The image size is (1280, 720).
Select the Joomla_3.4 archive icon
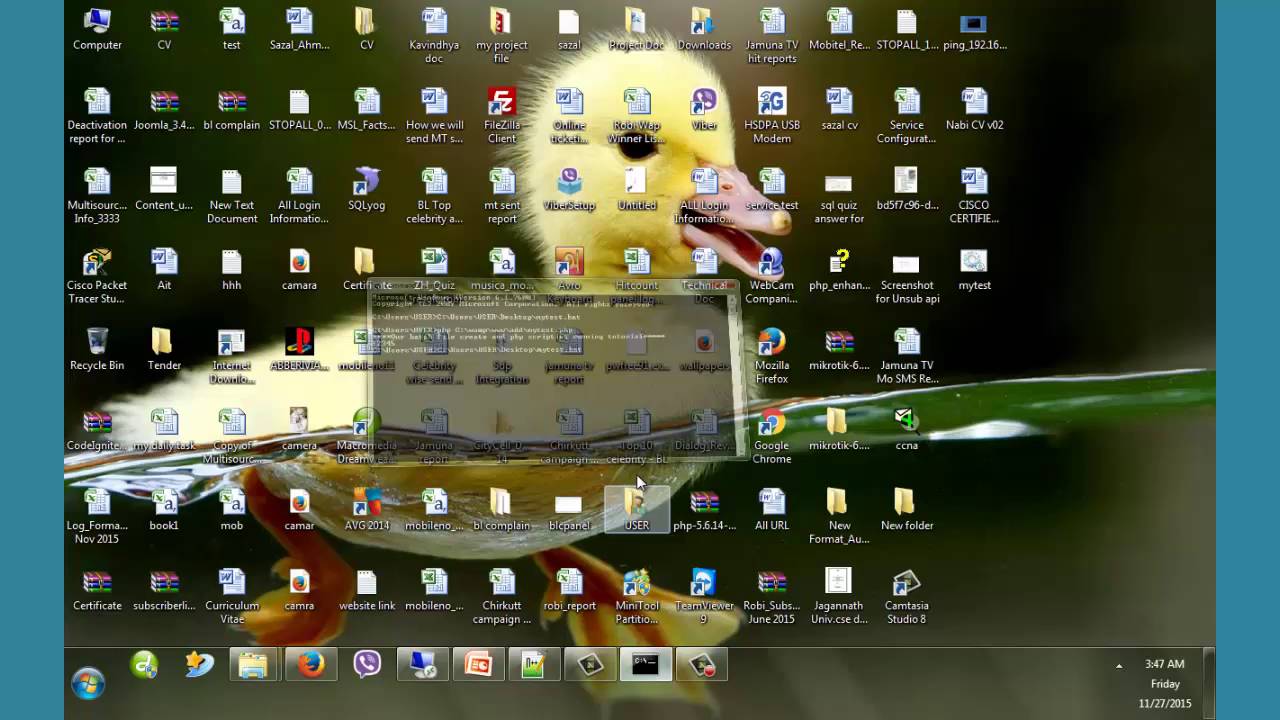pos(164,109)
